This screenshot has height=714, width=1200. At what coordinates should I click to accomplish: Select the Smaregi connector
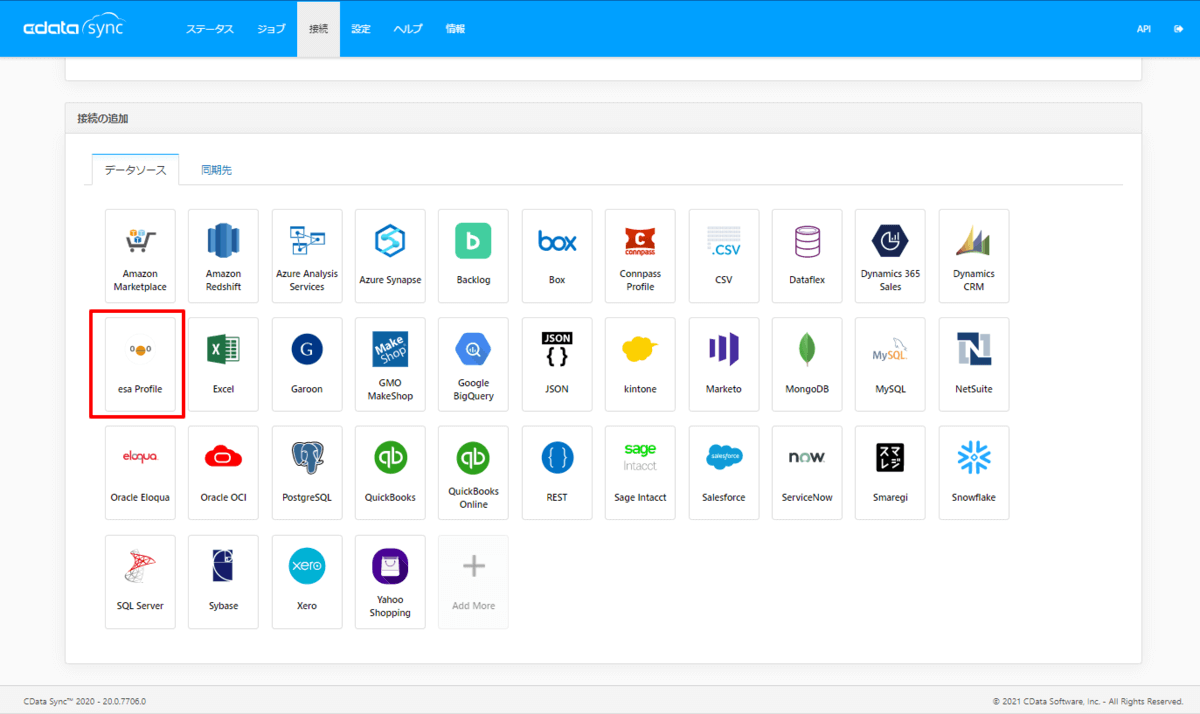890,473
